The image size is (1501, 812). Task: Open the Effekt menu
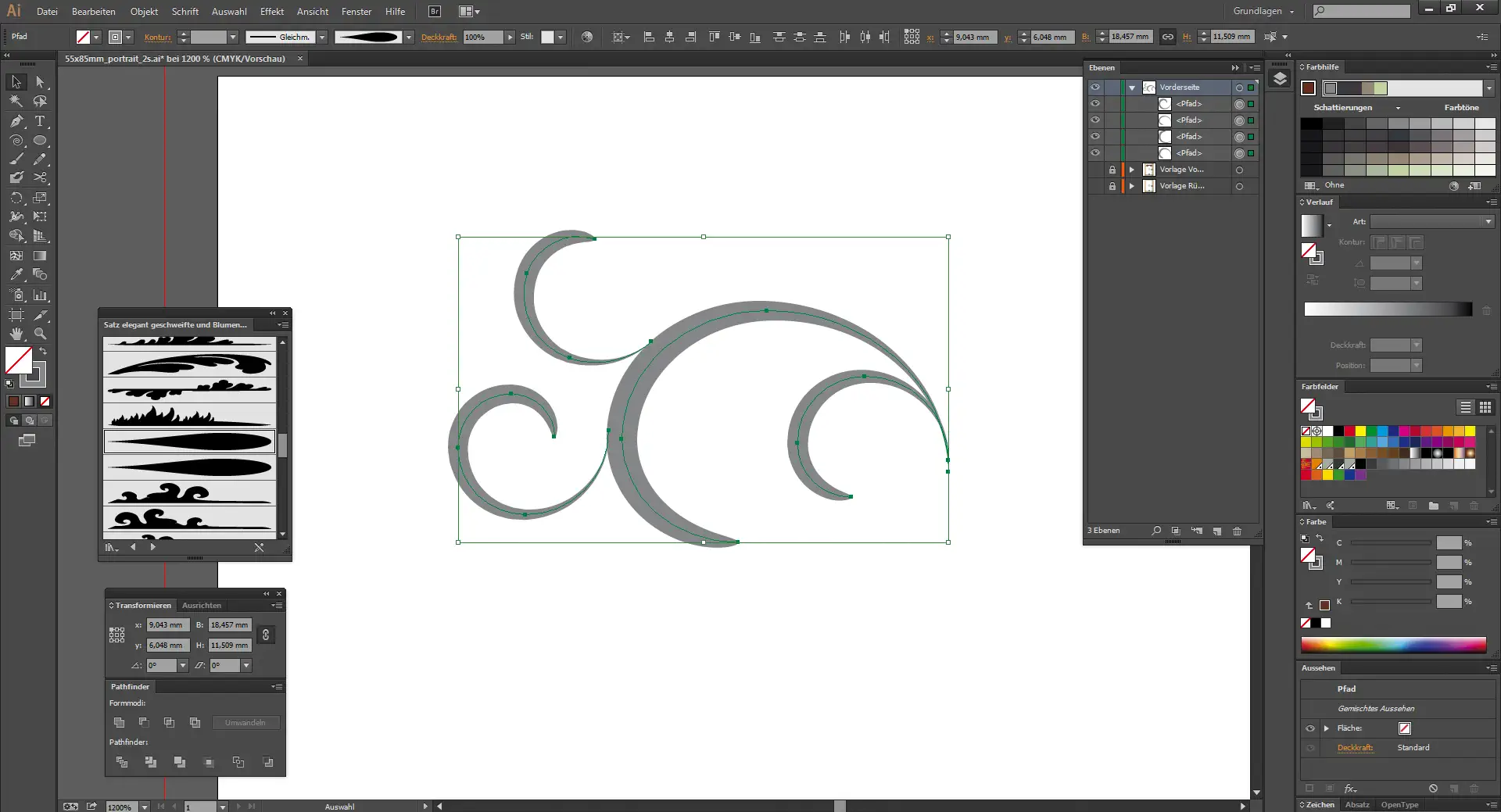(x=272, y=12)
